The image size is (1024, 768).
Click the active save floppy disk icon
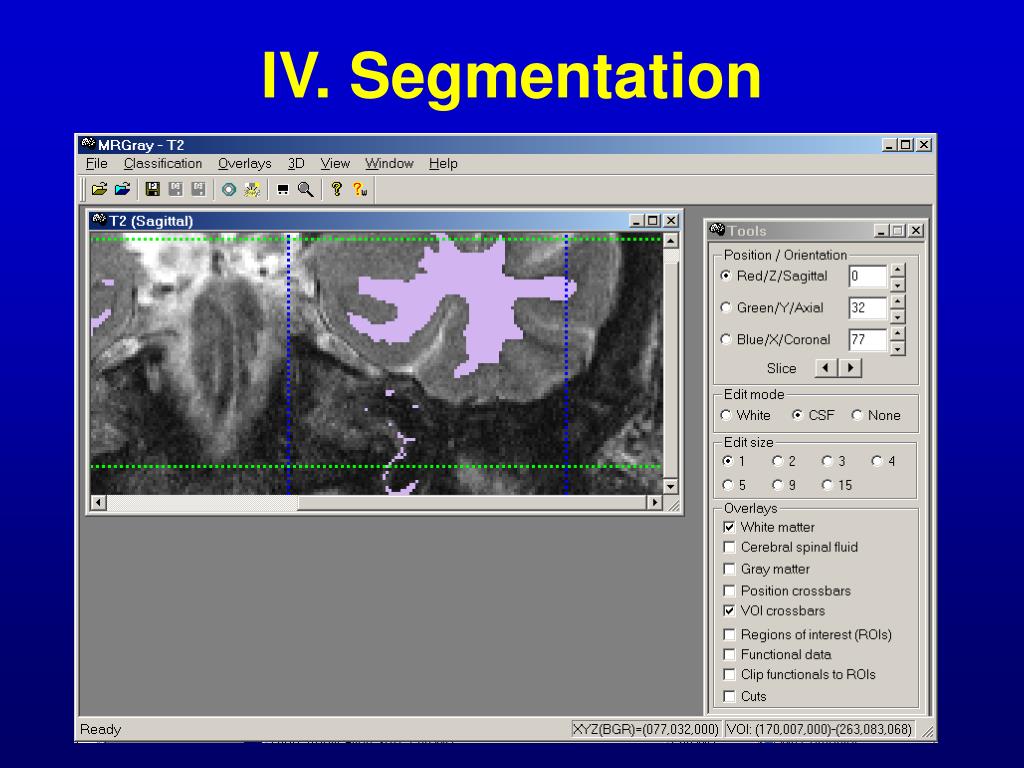pyautogui.click(x=153, y=189)
